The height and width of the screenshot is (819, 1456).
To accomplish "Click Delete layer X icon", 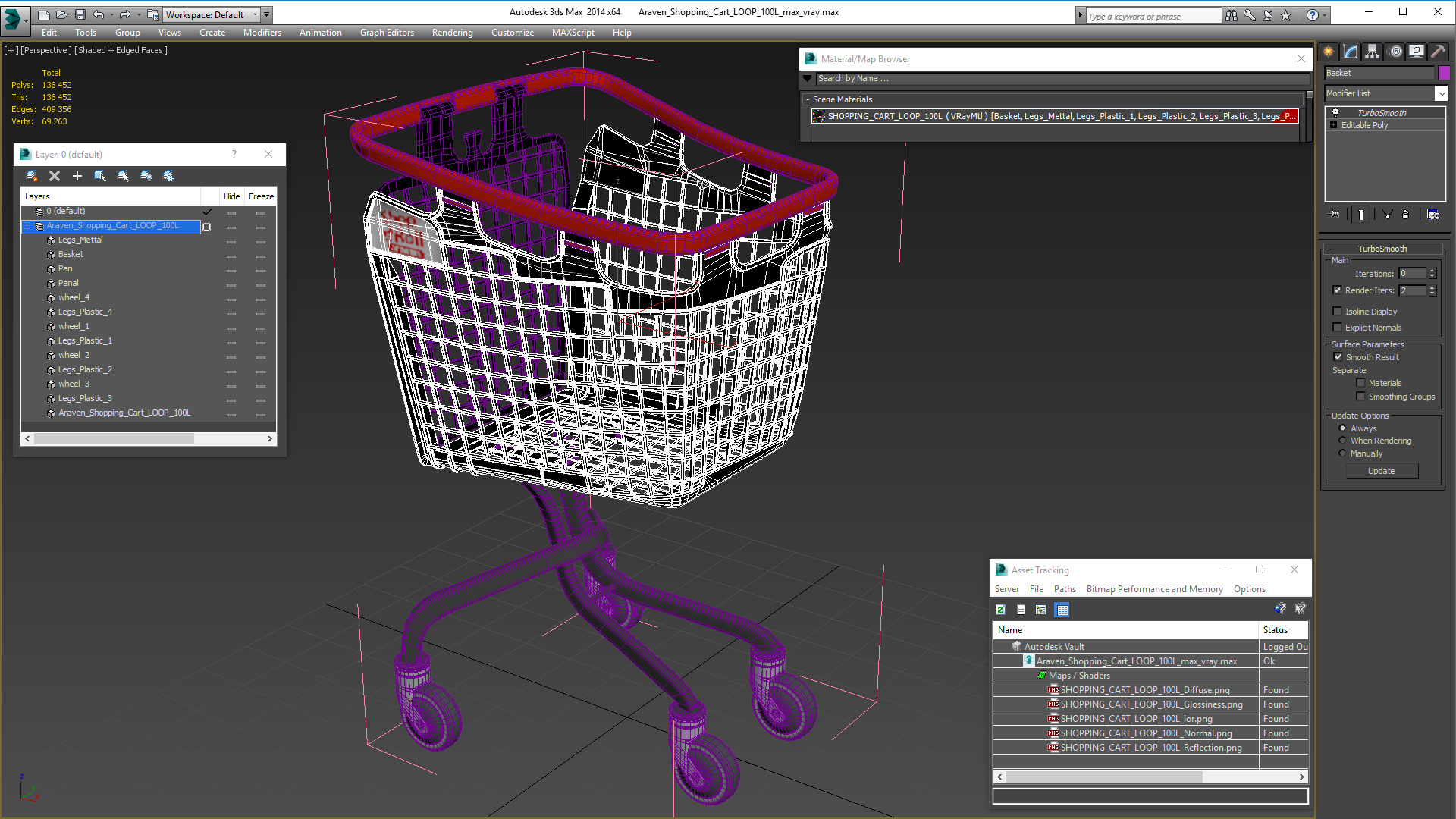I will [55, 176].
